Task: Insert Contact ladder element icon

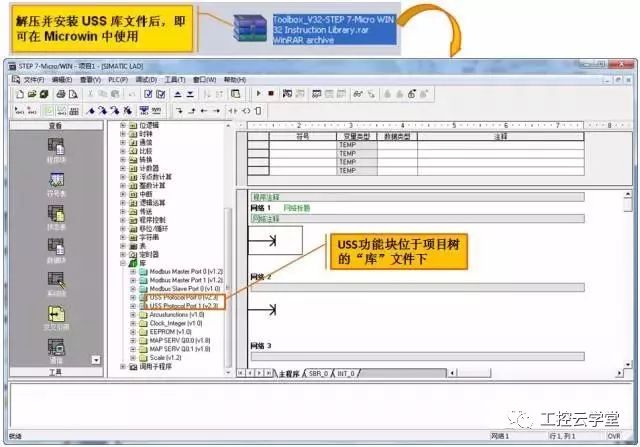Action: tap(233, 111)
